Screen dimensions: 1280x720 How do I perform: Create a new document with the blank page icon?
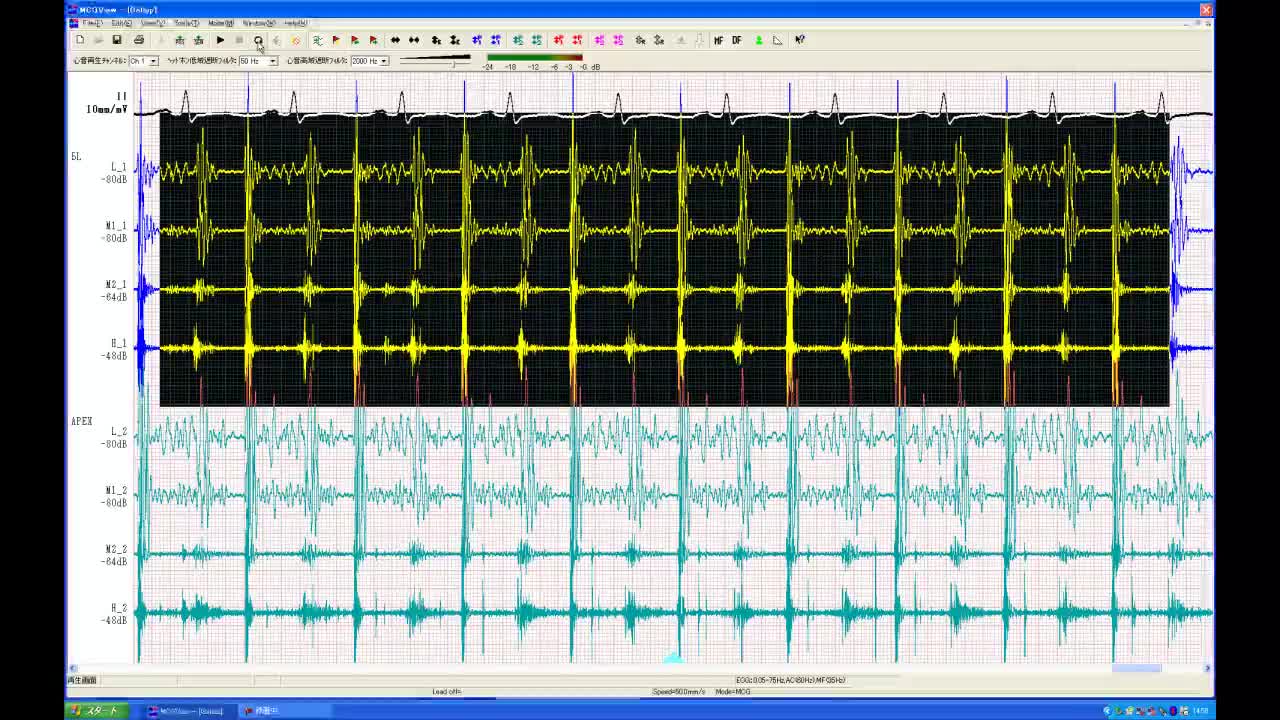(x=80, y=40)
